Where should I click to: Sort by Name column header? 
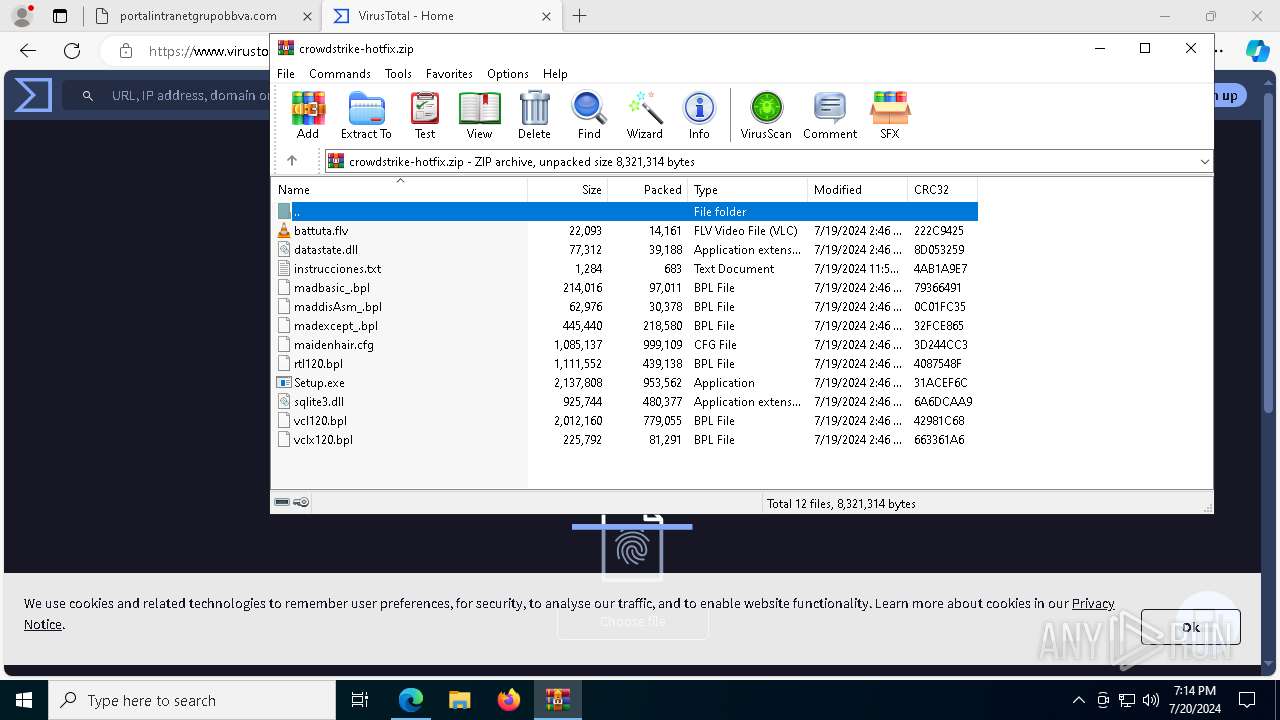tap(399, 190)
